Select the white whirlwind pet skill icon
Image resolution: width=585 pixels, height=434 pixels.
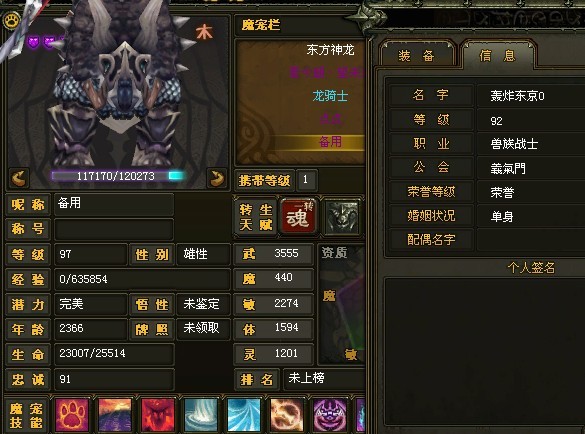201,415
